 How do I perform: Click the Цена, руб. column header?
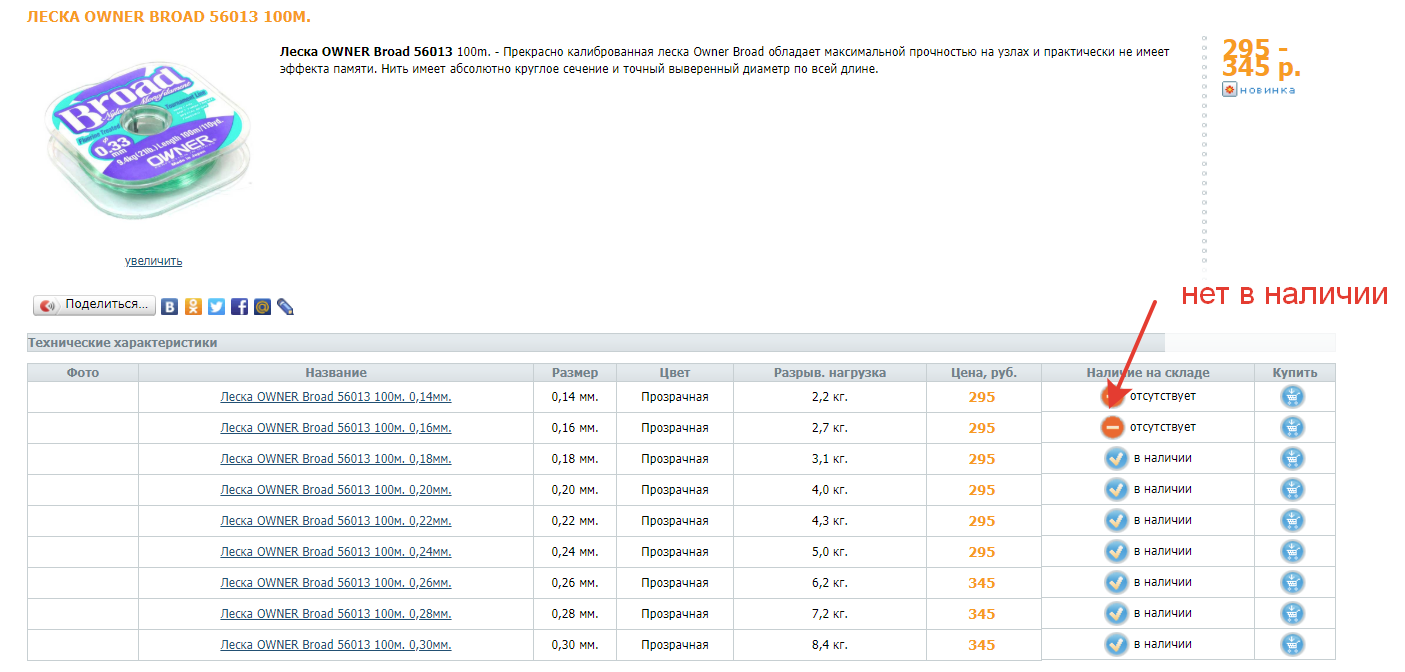[984, 373]
